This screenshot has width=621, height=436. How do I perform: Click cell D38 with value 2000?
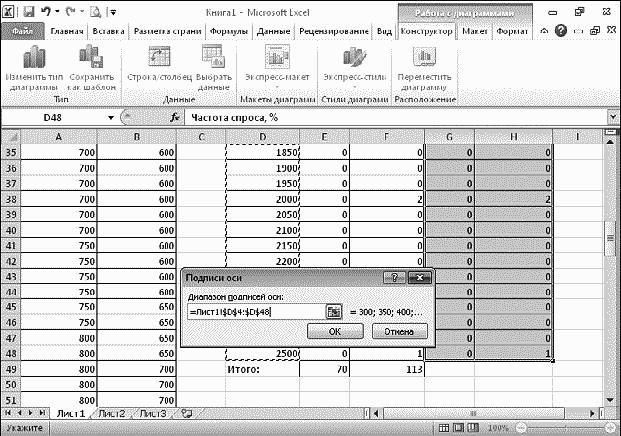[262, 199]
